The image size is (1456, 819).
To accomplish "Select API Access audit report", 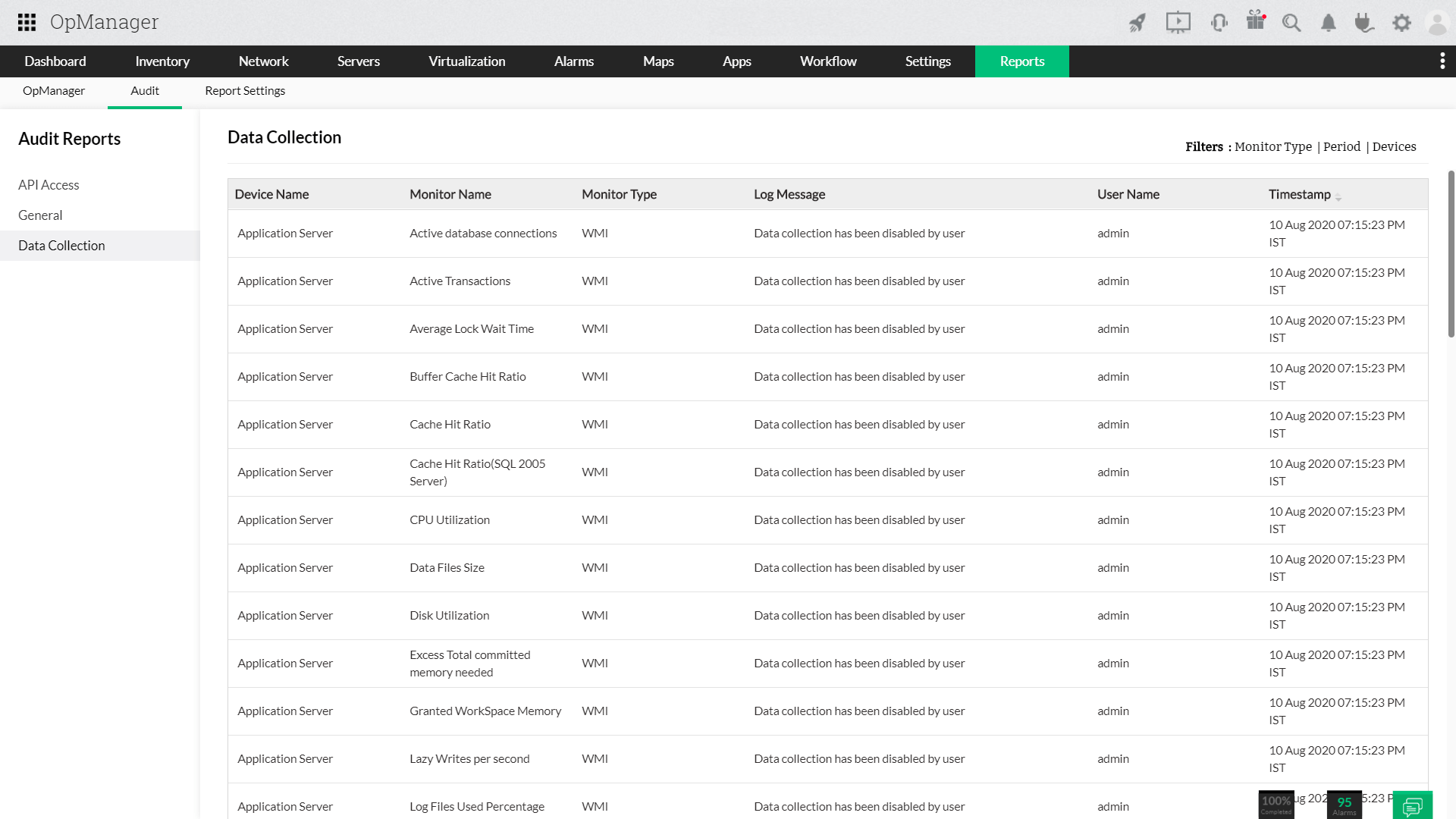I will [49, 185].
